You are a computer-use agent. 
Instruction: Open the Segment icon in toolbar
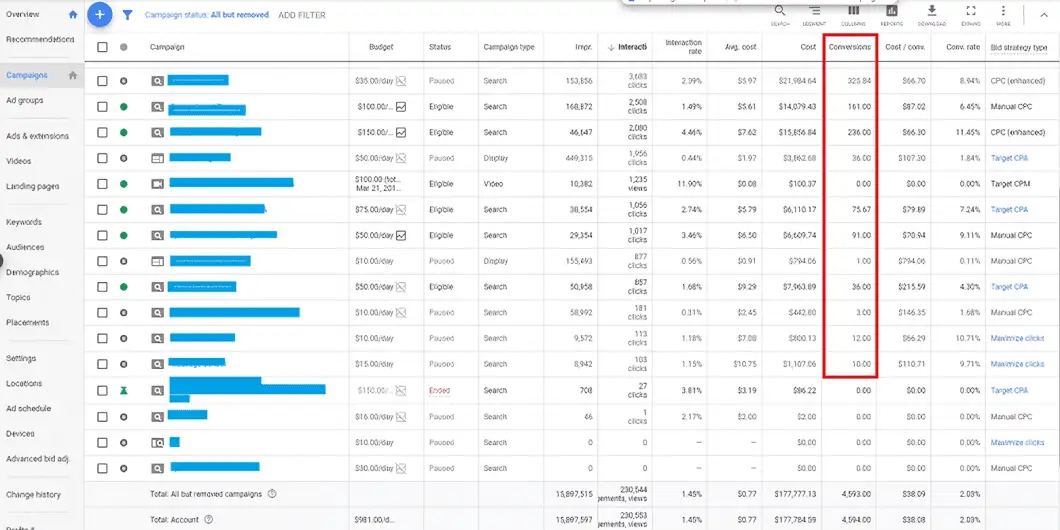tap(815, 12)
